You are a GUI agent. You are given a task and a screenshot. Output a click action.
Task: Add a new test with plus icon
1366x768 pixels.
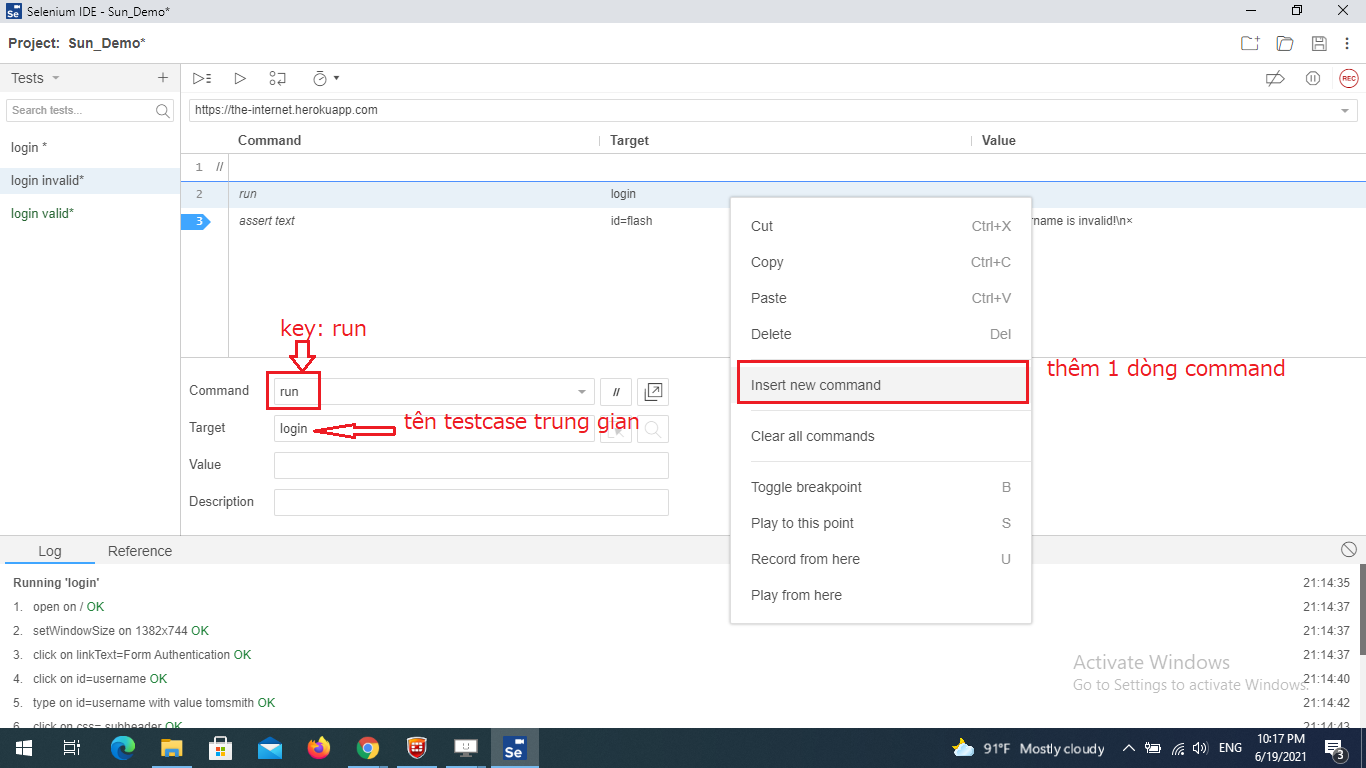click(x=163, y=78)
